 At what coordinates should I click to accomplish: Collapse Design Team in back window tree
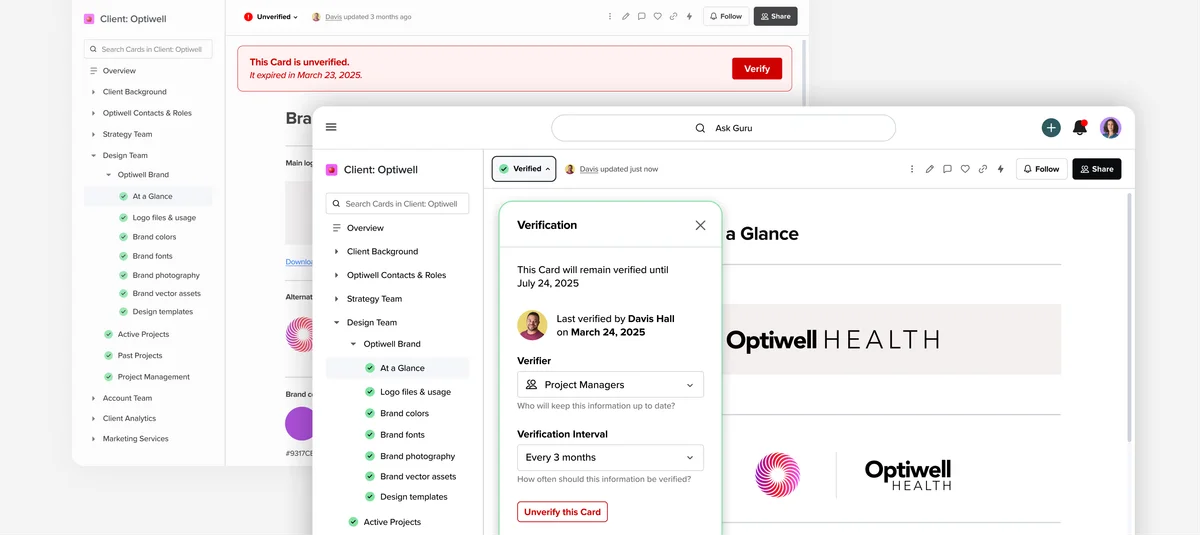93,155
